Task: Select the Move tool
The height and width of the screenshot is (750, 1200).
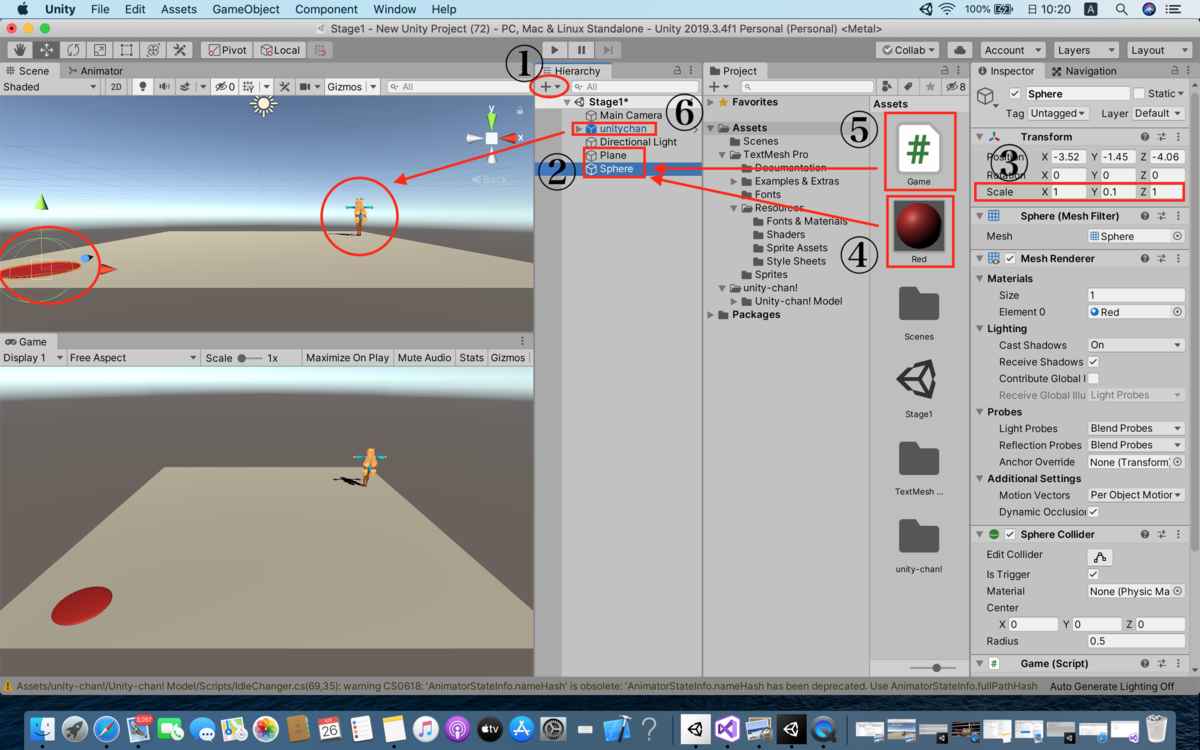Action: 46,50
